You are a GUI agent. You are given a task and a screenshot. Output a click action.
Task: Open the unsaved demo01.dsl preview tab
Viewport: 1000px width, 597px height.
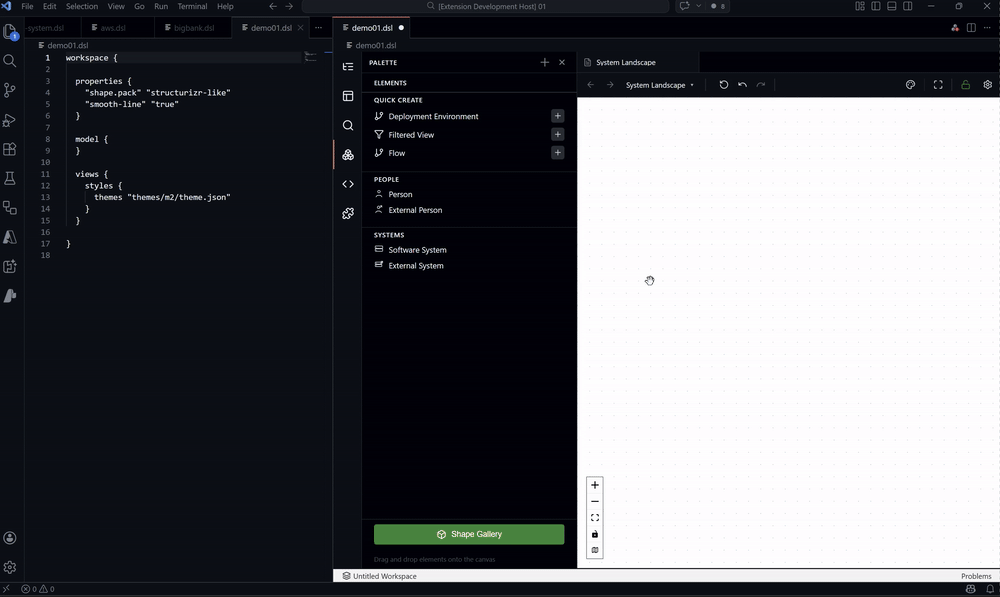coord(372,27)
